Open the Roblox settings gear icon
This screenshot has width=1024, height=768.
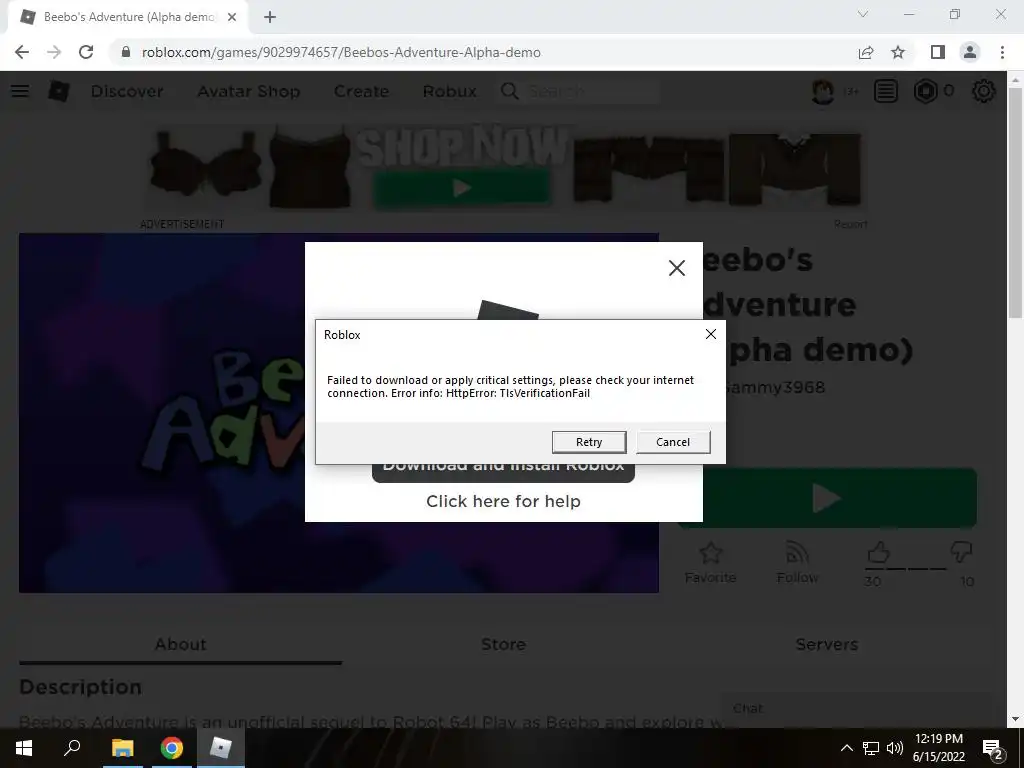(984, 91)
